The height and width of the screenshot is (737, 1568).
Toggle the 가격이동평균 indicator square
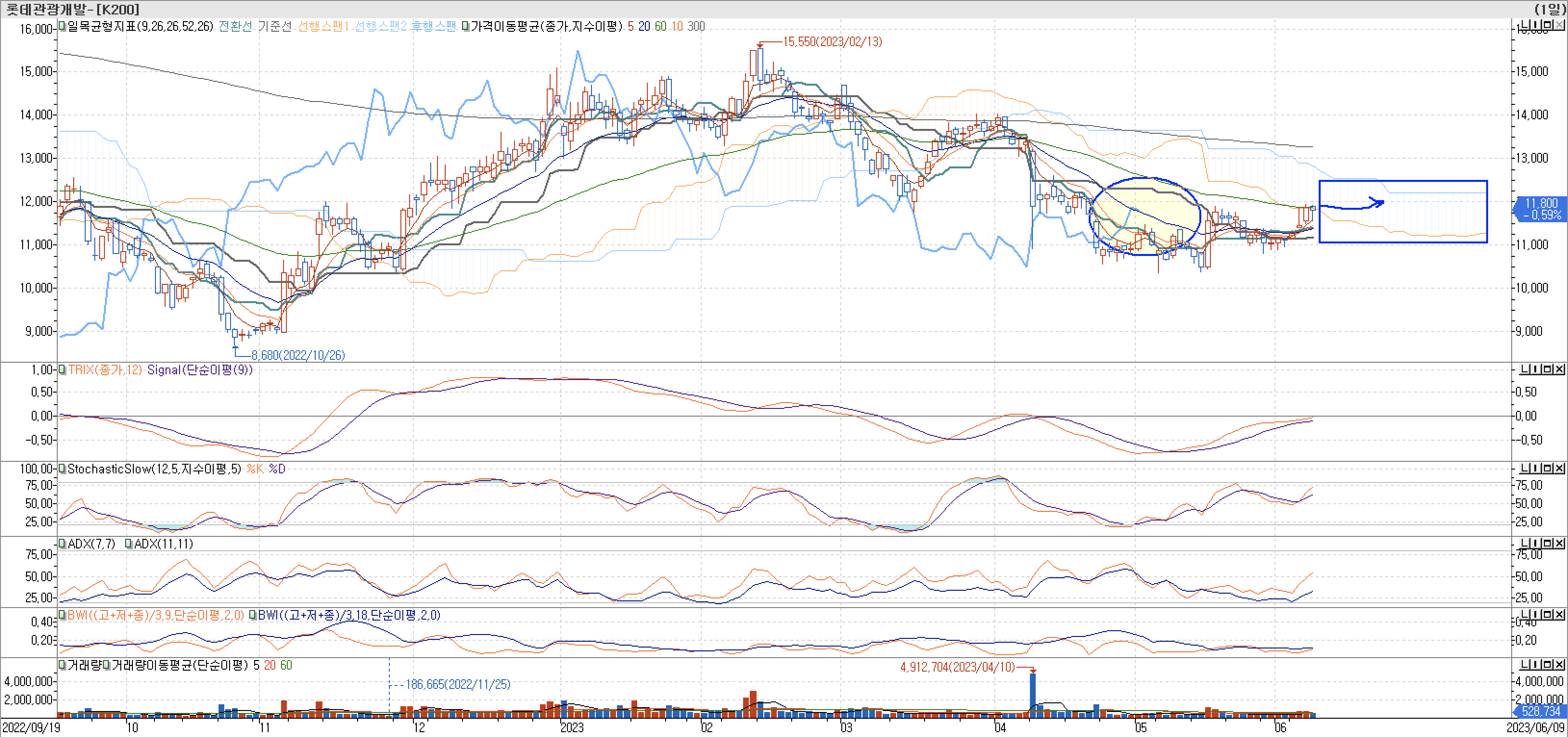pos(466,26)
